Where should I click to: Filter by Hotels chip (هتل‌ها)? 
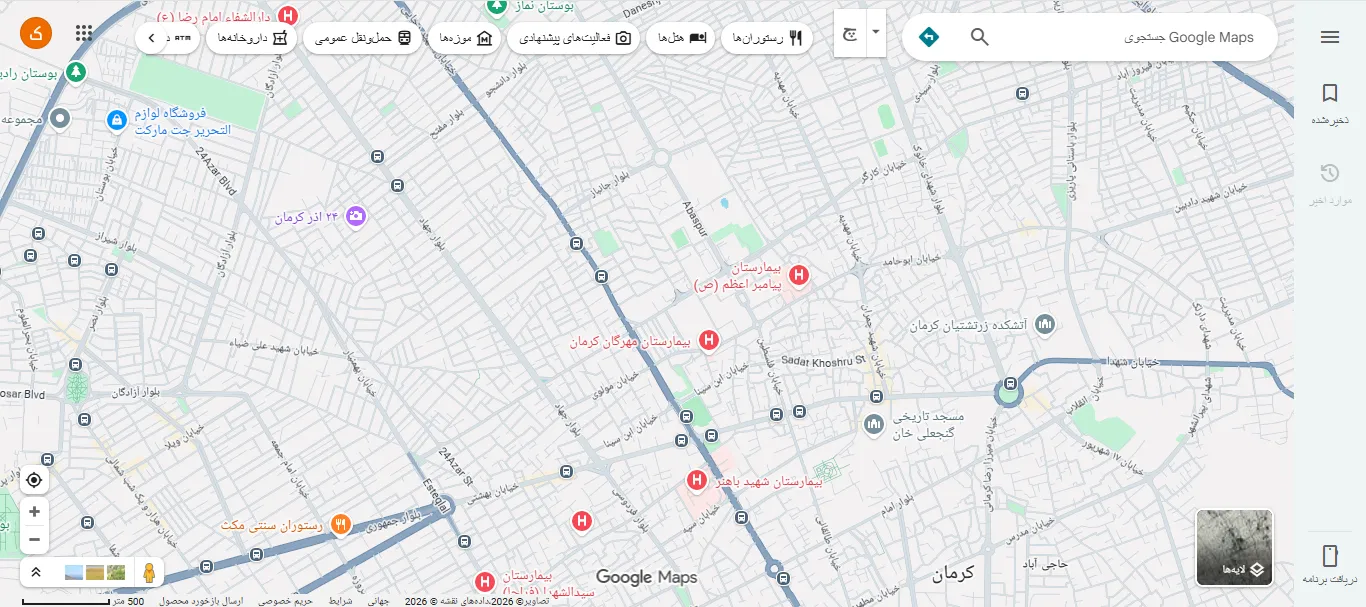coord(679,38)
